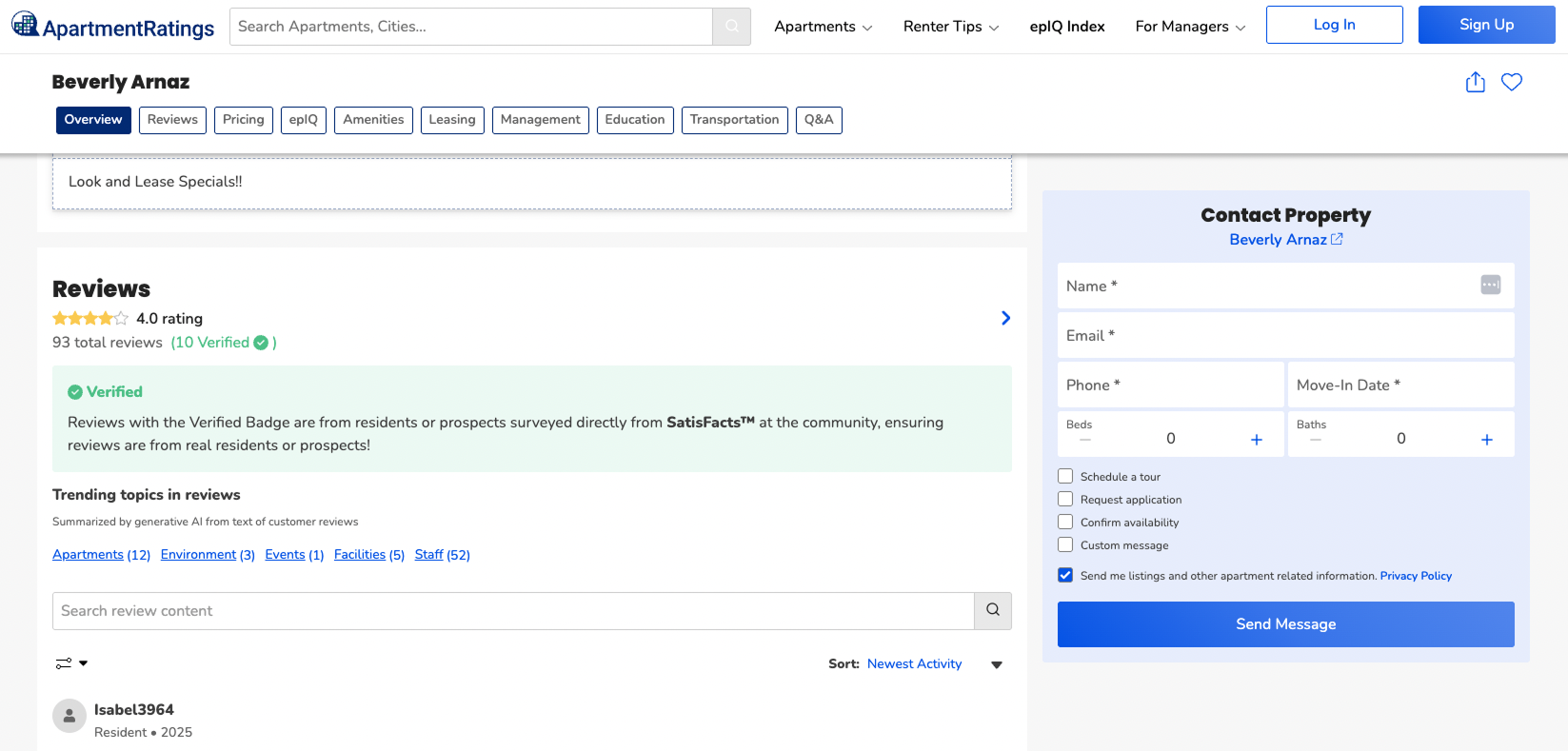Viewport: 1568px width, 751px height.
Task: Open the Amenities tab
Action: [373, 120]
